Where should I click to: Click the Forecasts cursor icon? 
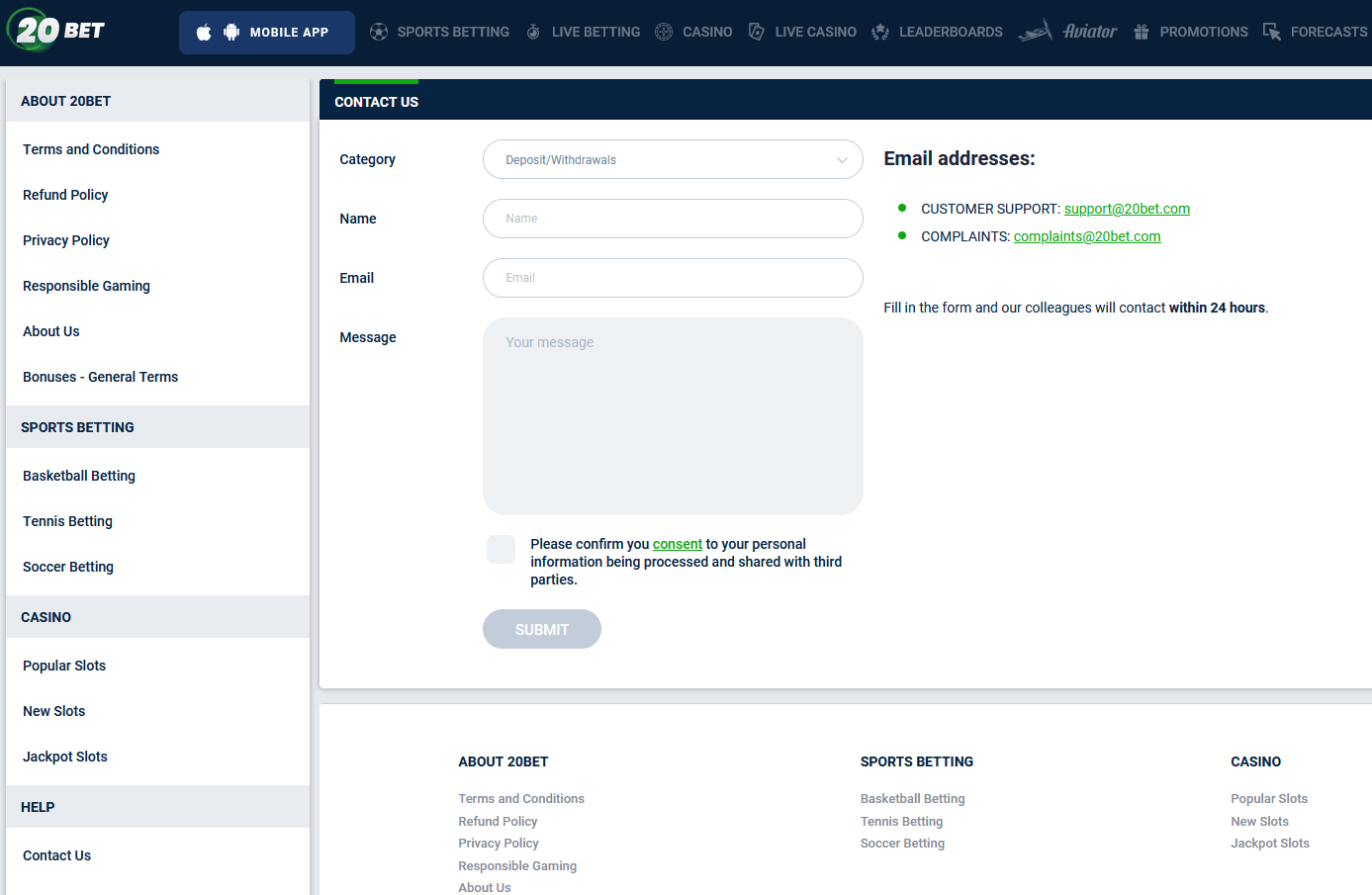coord(1272,32)
